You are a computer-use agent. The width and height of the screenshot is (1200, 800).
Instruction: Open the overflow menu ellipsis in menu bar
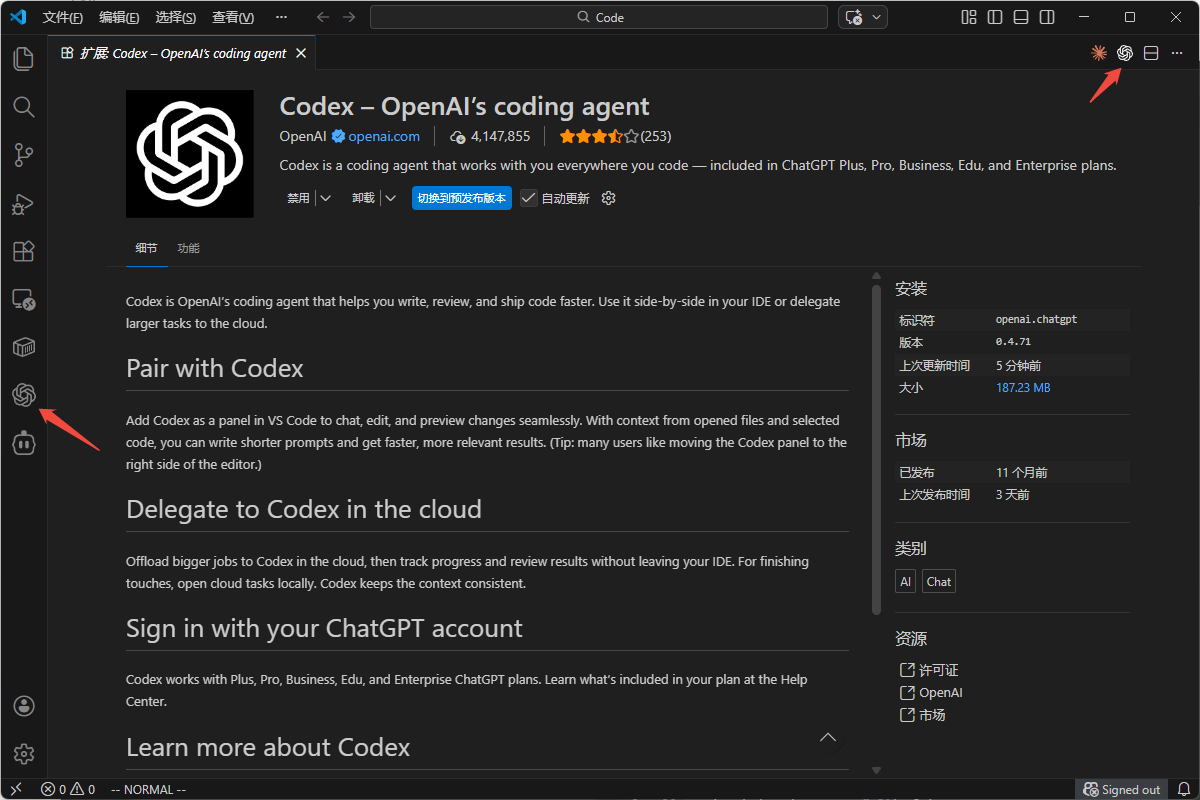[281, 17]
